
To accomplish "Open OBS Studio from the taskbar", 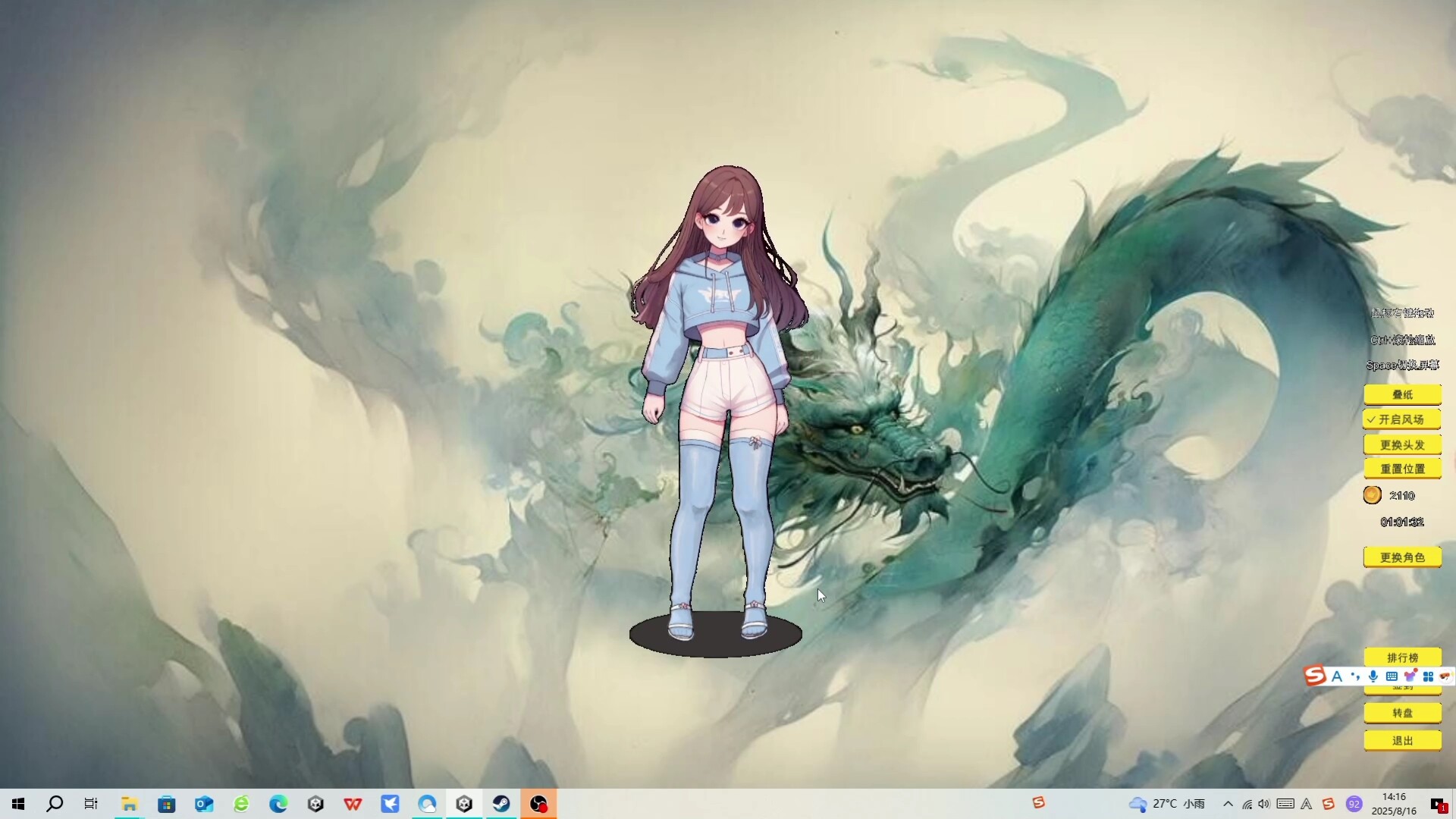I will pyautogui.click(x=539, y=804).
